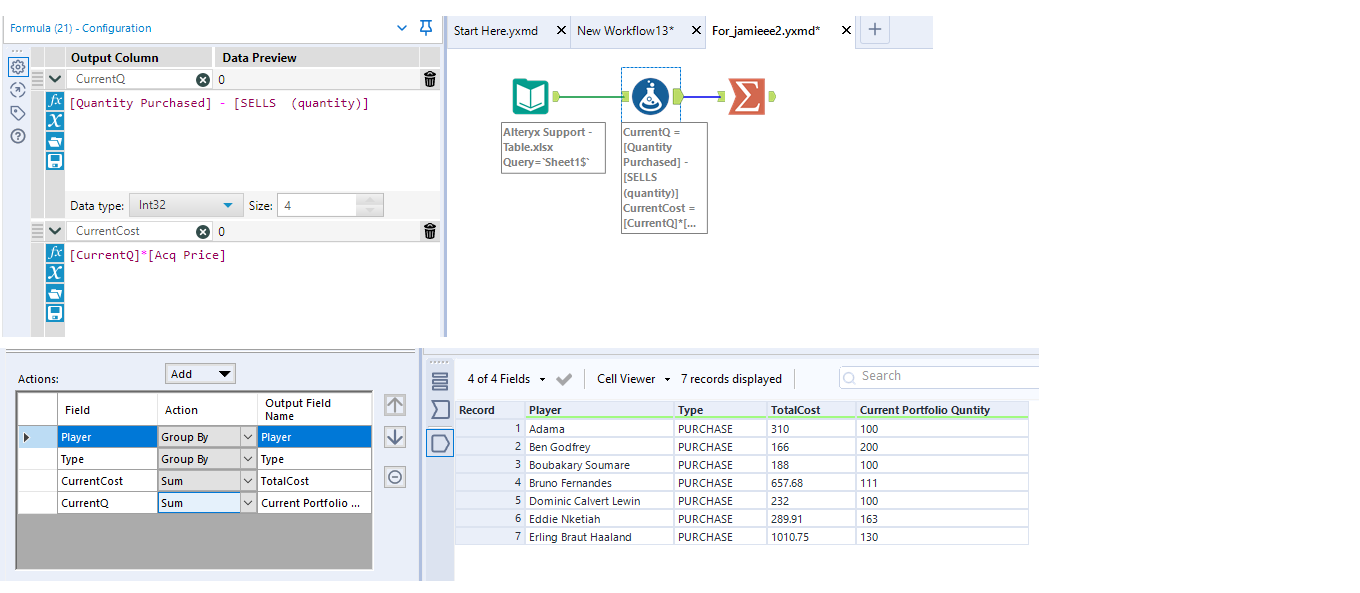Switch to the New Workflow13 tab
The width and height of the screenshot is (1360, 593).
[x=630, y=31]
